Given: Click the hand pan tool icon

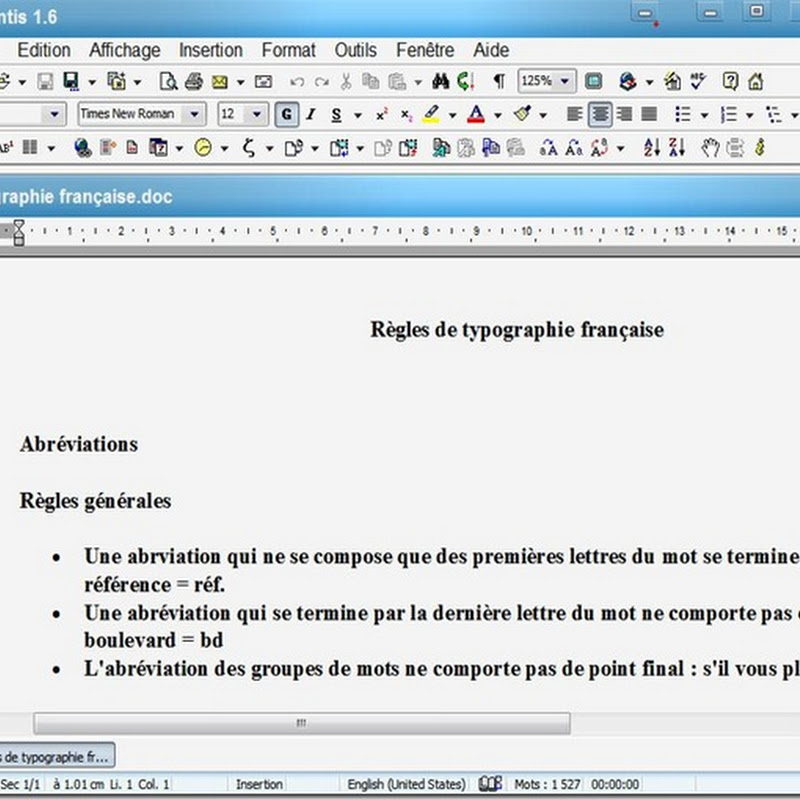Looking at the screenshot, I should tap(710, 147).
